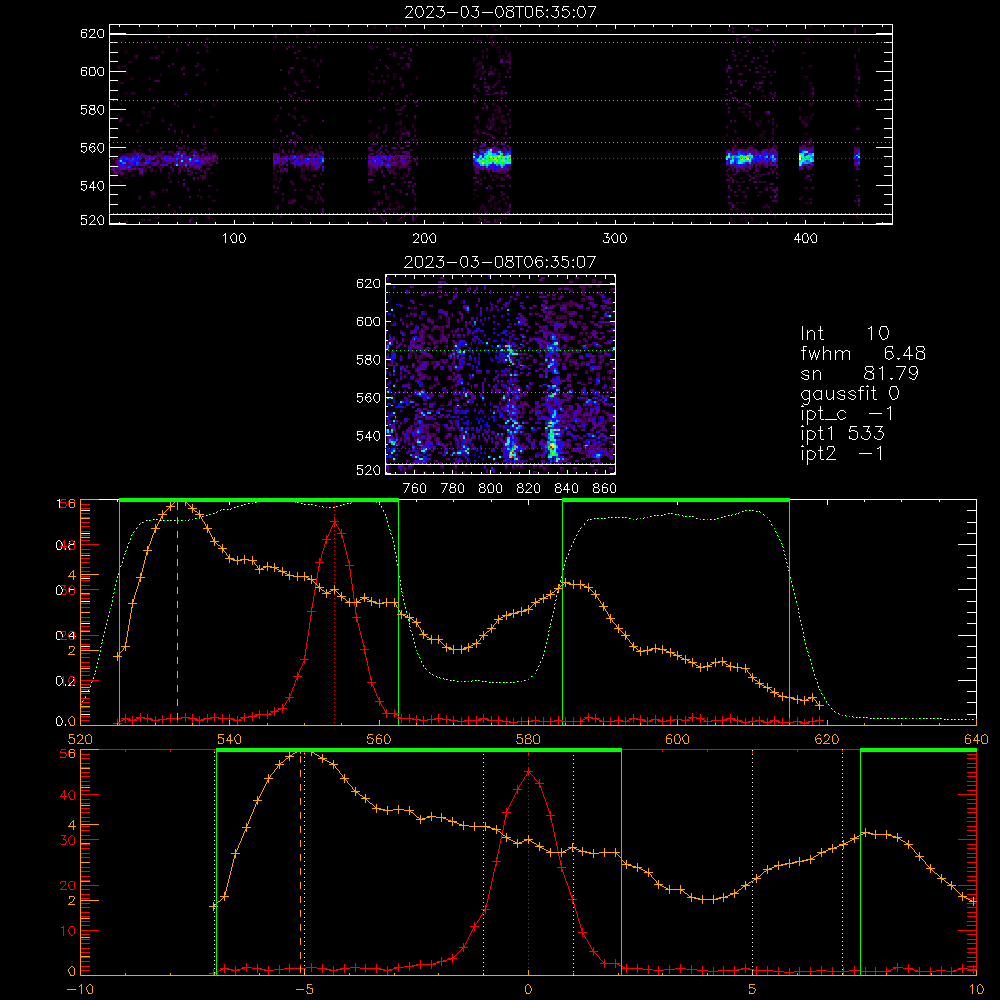Click the orange dashed vertical line near -5 in bottom plot
This screenshot has width=1000, height=1000.
[x=300, y=862]
